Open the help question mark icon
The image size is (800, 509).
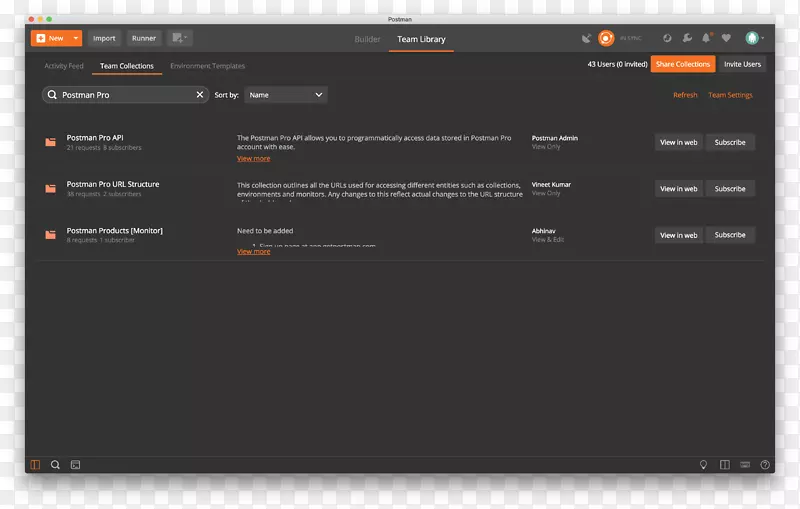click(765, 465)
